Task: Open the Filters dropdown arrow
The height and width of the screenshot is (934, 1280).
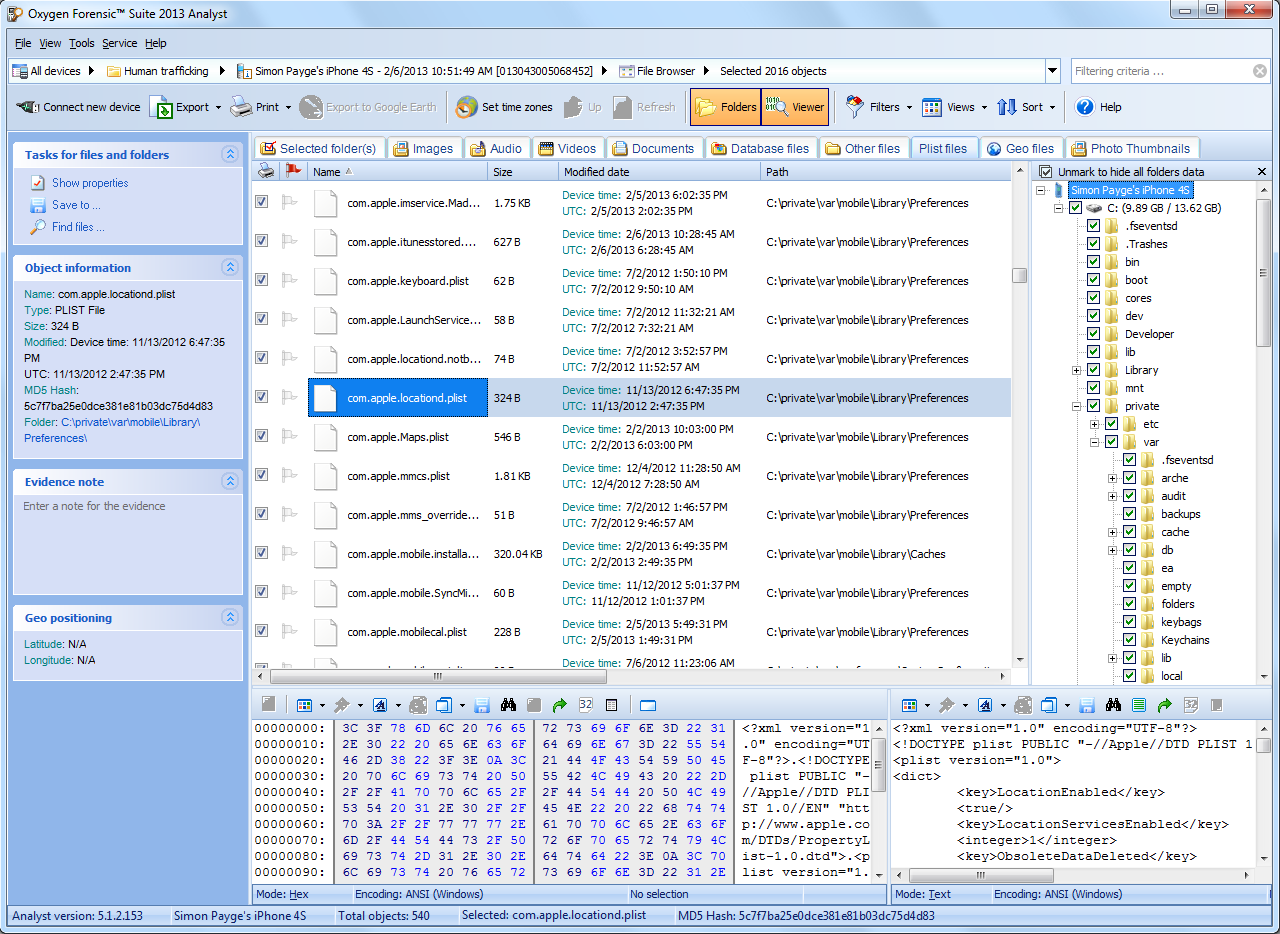Action: point(909,107)
